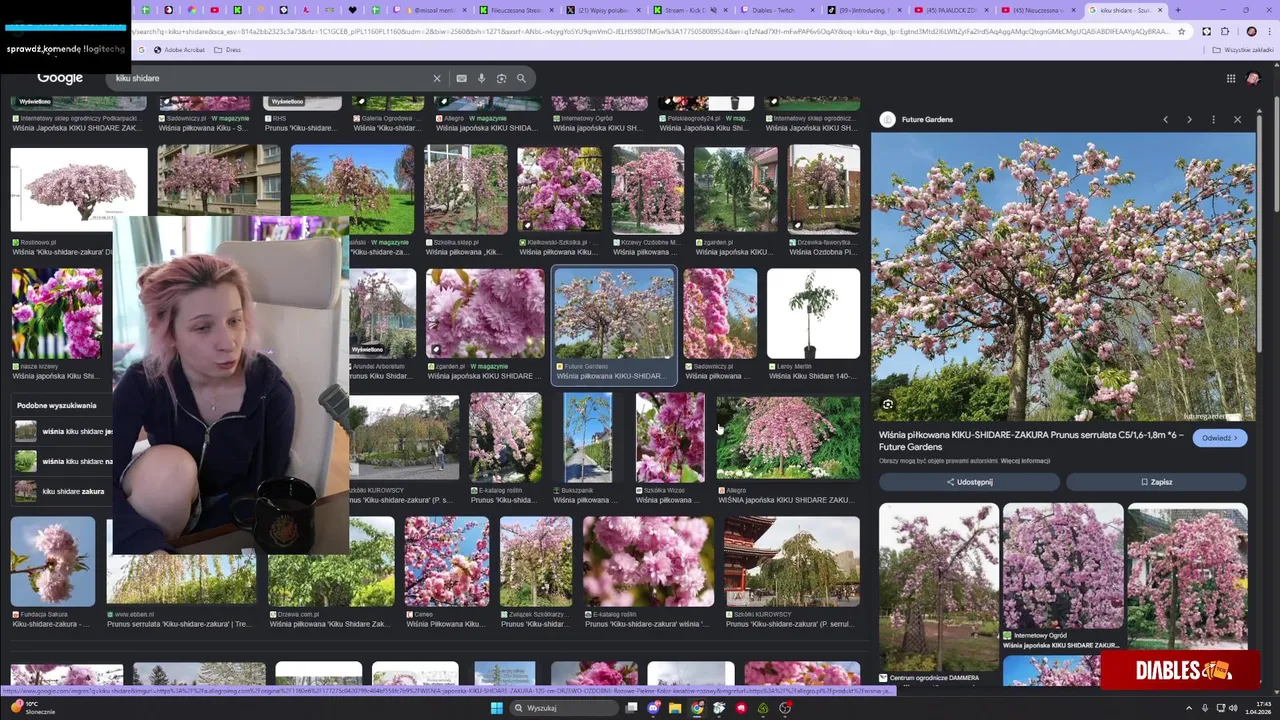
Task: Click the Google logo
Action: click(x=60, y=78)
